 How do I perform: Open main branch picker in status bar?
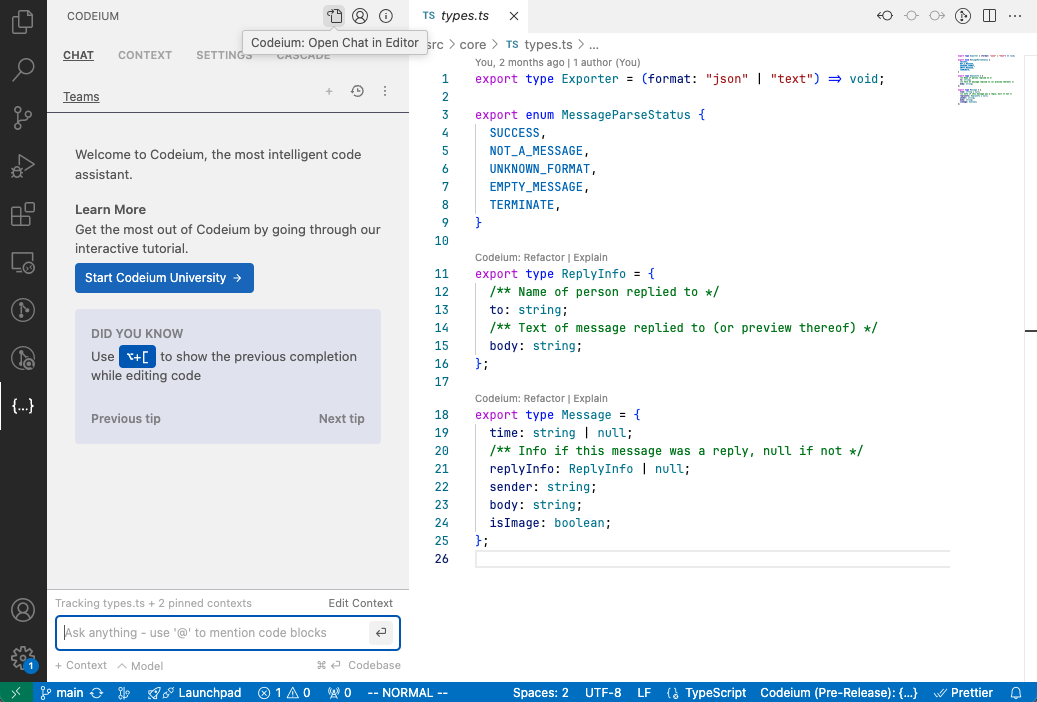62,692
